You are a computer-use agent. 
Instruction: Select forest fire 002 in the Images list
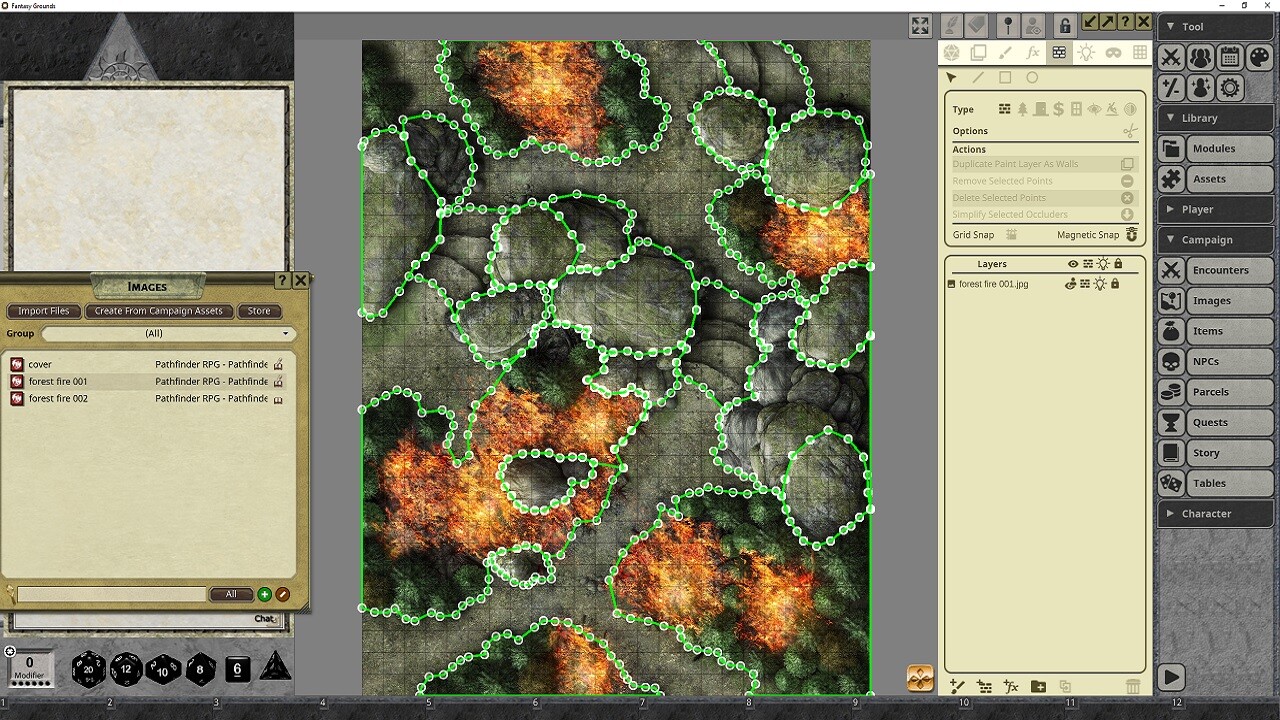pyautogui.click(x=58, y=398)
